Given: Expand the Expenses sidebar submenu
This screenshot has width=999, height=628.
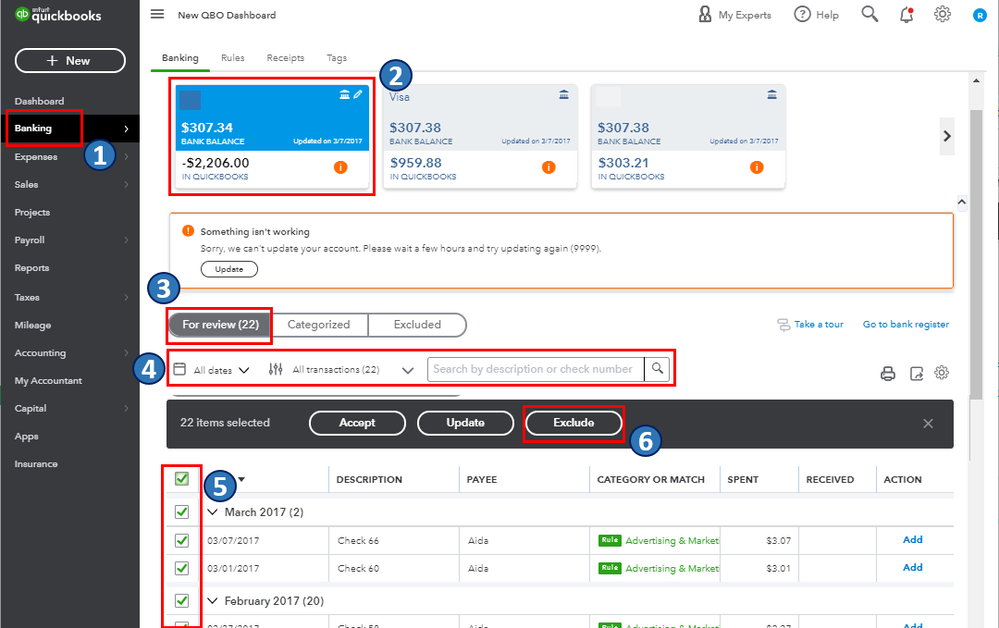Looking at the screenshot, I should [x=126, y=157].
